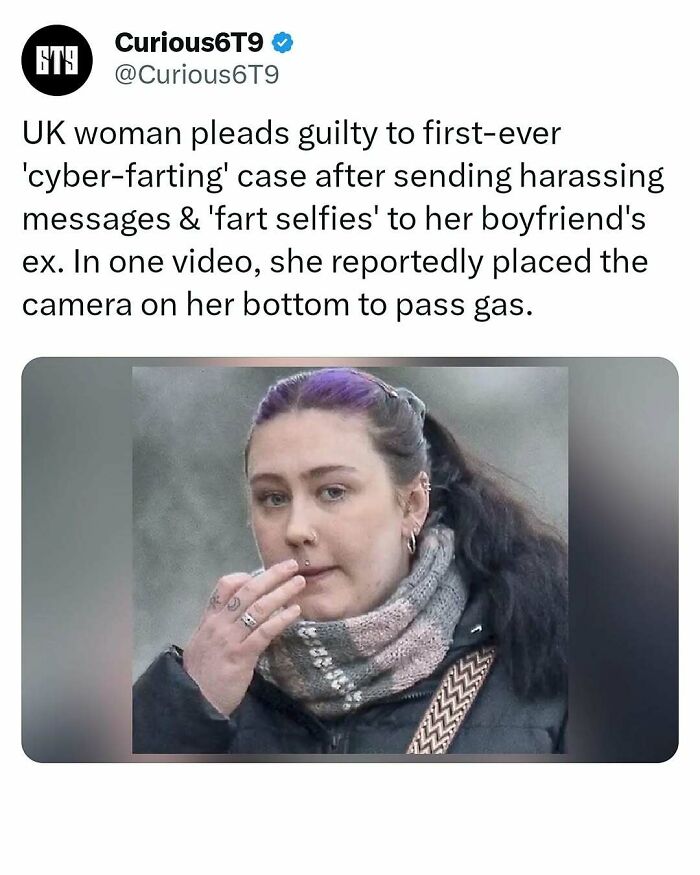Click the blurred left margin of the image

pos(76,560)
